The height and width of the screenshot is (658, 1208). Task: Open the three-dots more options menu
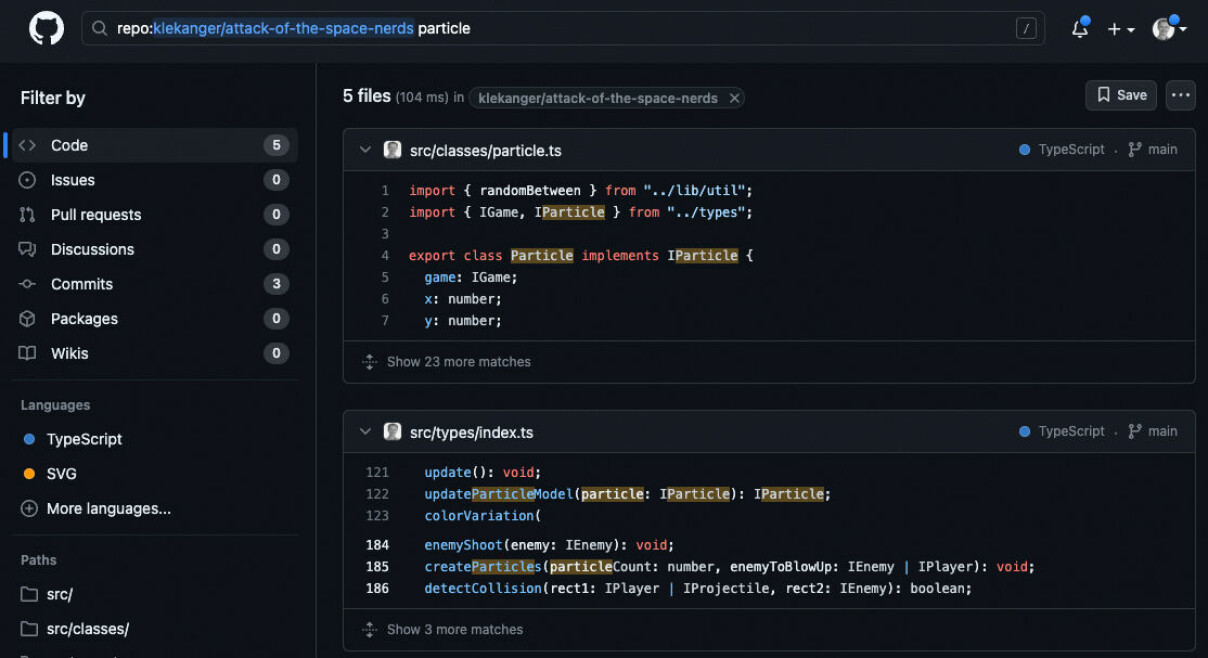[x=1181, y=95]
